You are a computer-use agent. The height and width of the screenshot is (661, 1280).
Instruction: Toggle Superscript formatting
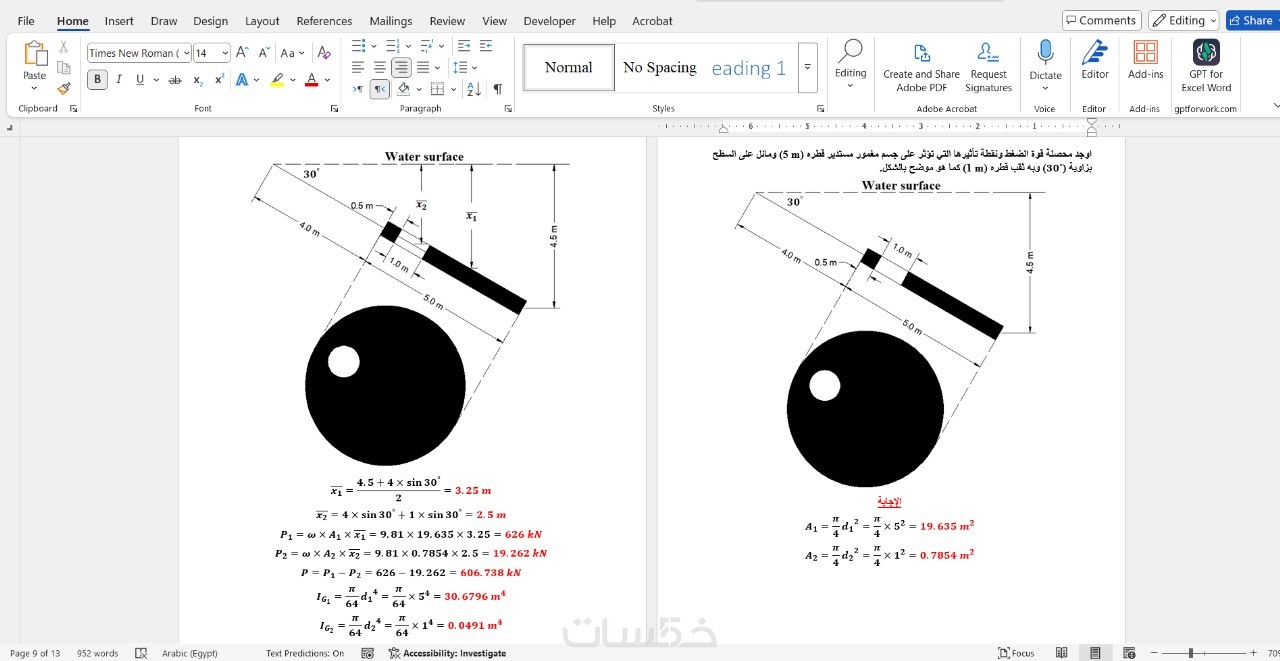(219, 80)
